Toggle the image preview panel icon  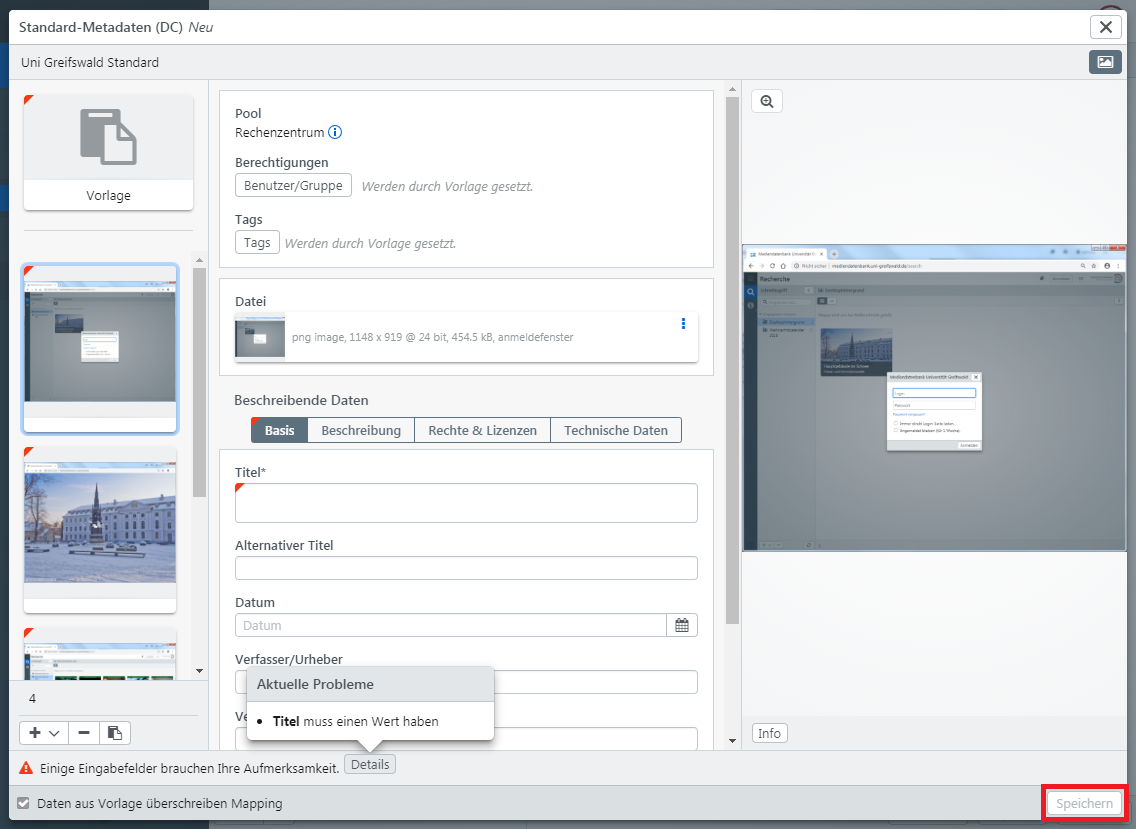click(x=1105, y=62)
